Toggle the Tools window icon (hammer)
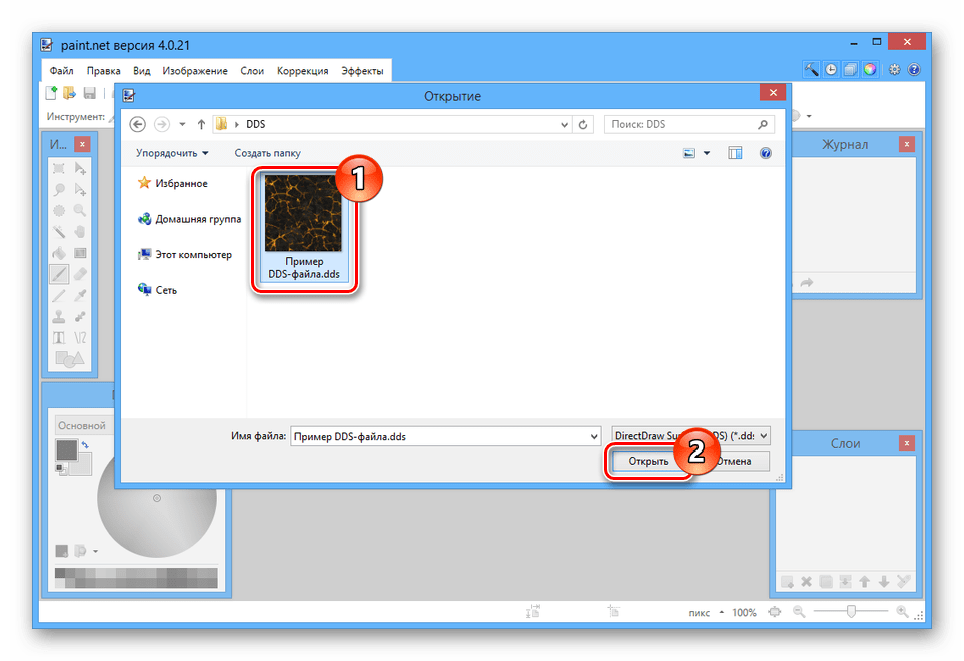The image size is (964, 661). click(x=812, y=70)
